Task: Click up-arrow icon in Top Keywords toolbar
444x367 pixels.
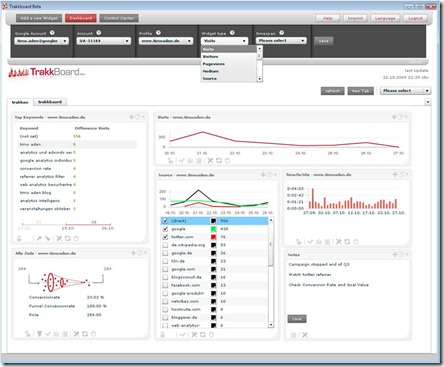Action: pos(39,238)
